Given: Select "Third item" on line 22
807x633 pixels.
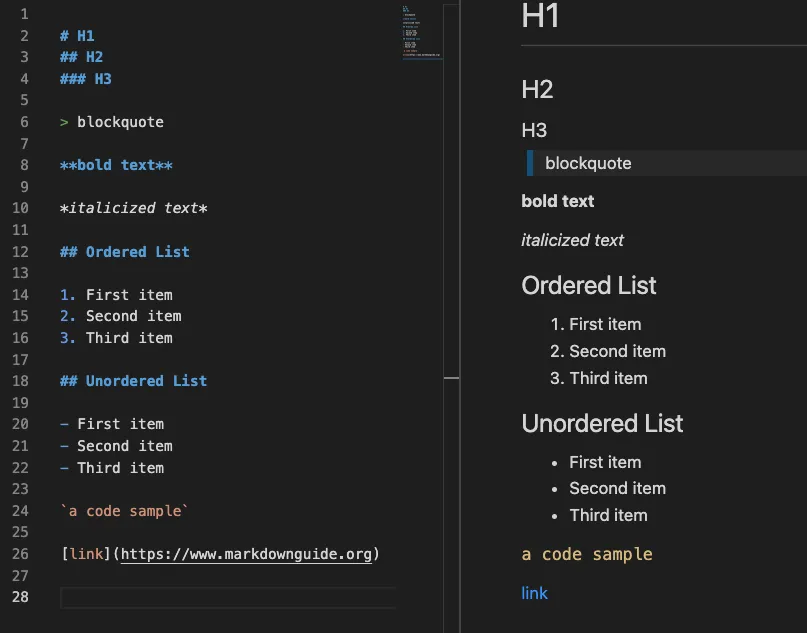Looking at the screenshot, I should pyautogui.click(x=119, y=467).
